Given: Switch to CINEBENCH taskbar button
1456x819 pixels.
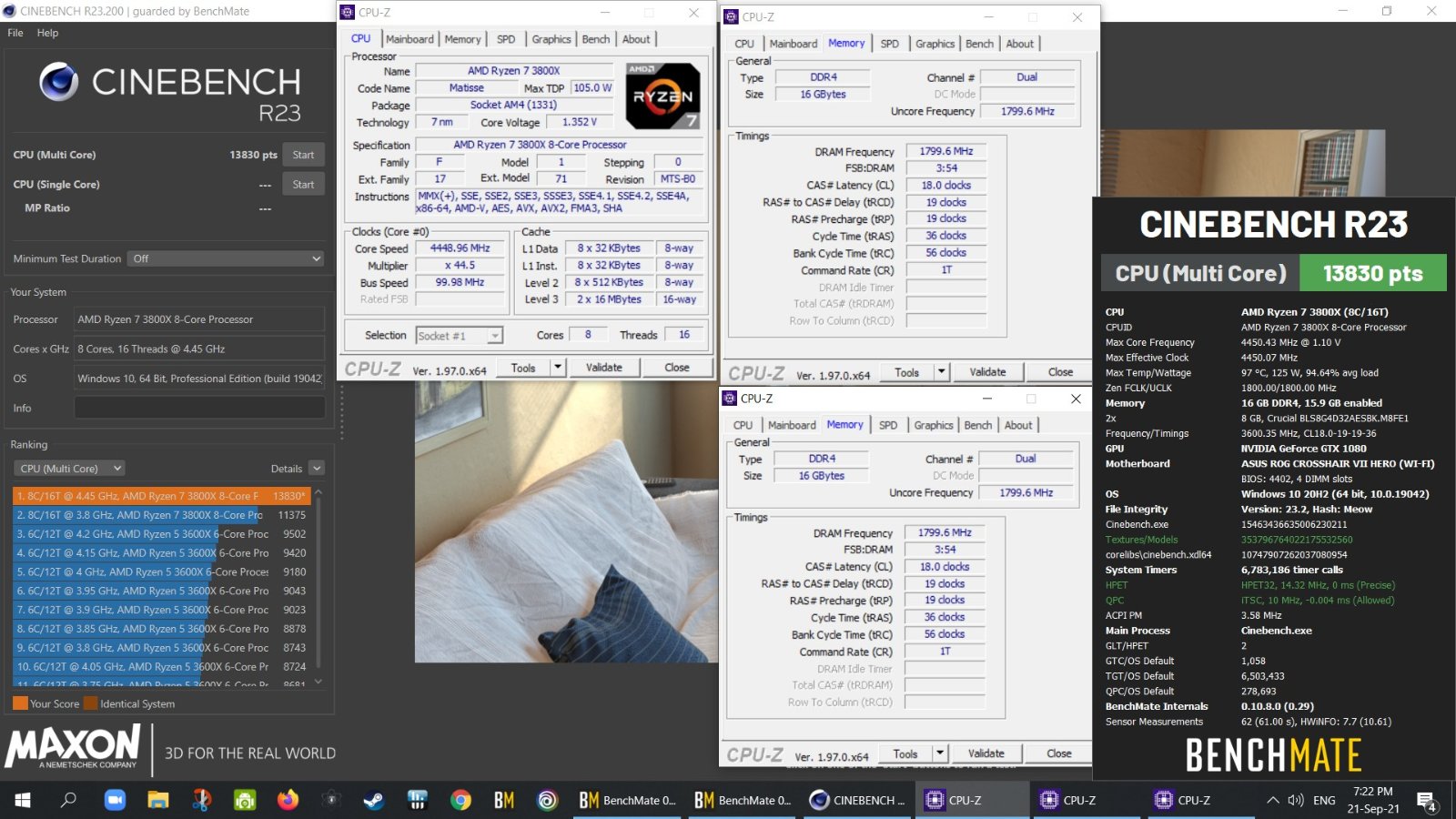Looking at the screenshot, I should click(x=858, y=800).
